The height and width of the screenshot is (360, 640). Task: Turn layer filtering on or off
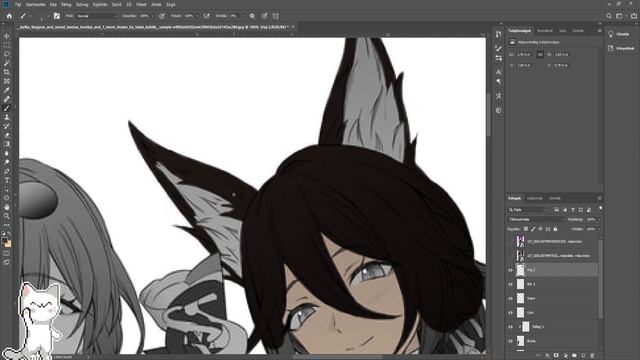point(600,209)
